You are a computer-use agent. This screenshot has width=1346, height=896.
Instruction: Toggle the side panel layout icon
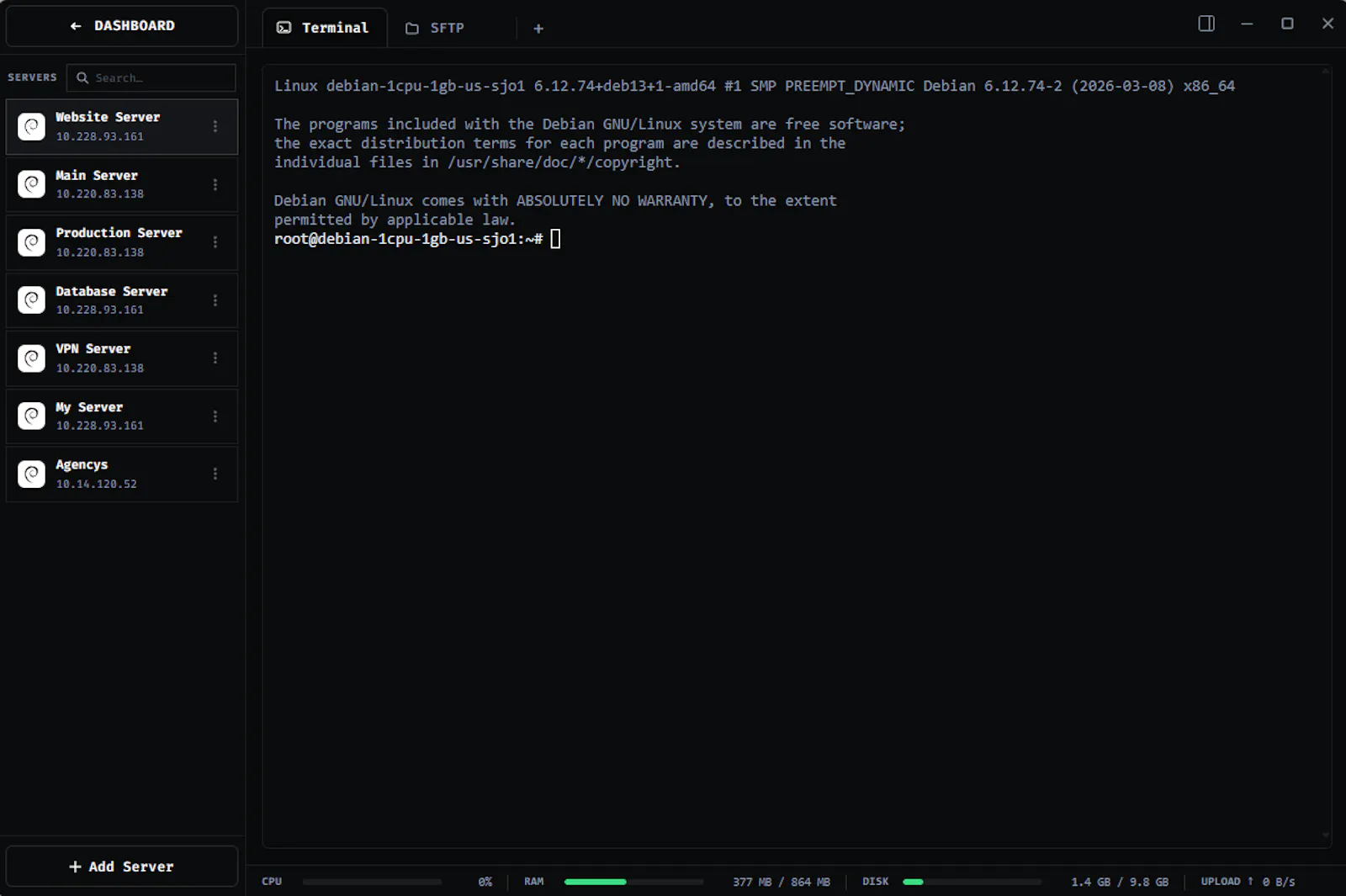[1206, 24]
